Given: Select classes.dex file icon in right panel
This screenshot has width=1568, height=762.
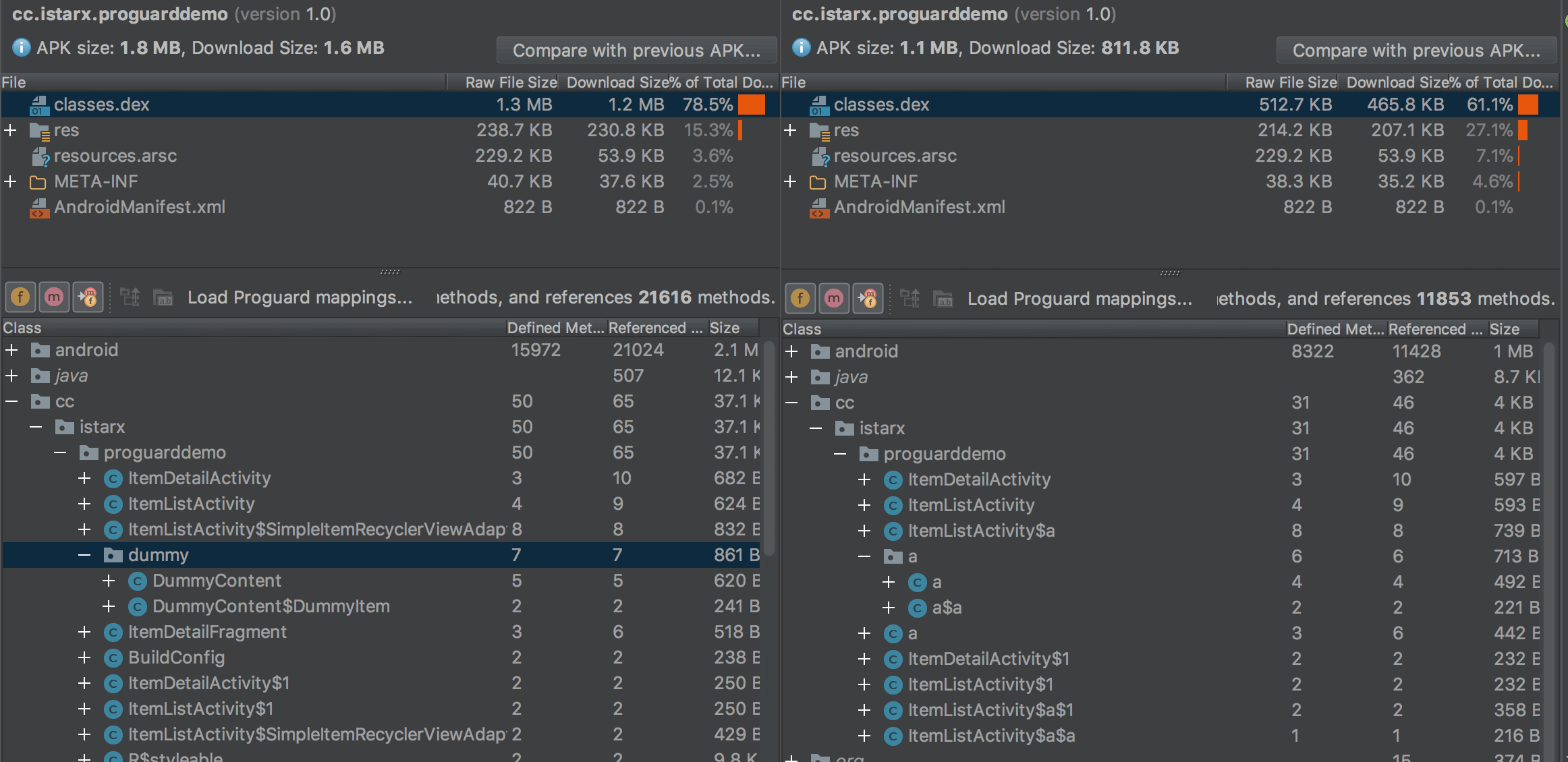Looking at the screenshot, I should click(820, 105).
